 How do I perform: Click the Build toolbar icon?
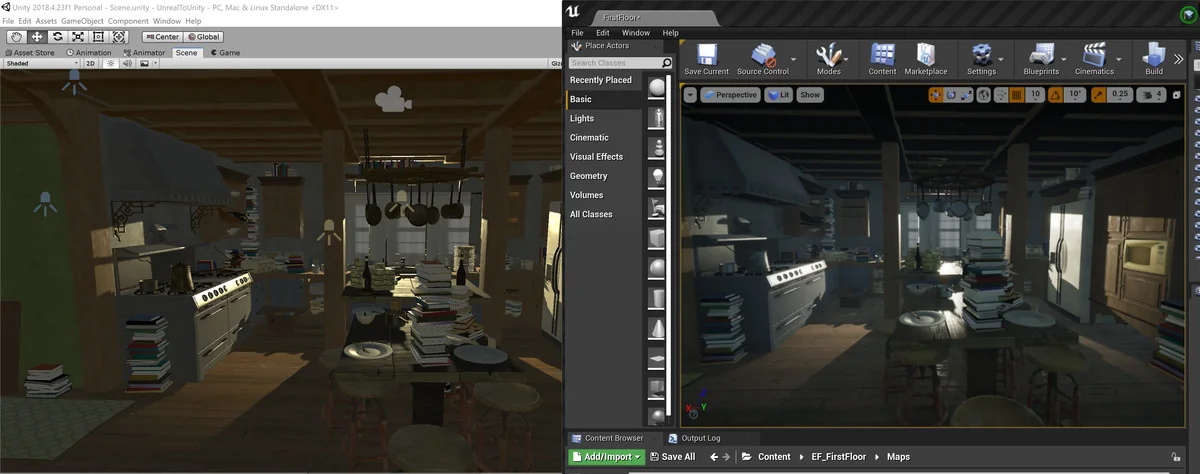(x=1154, y=58)
